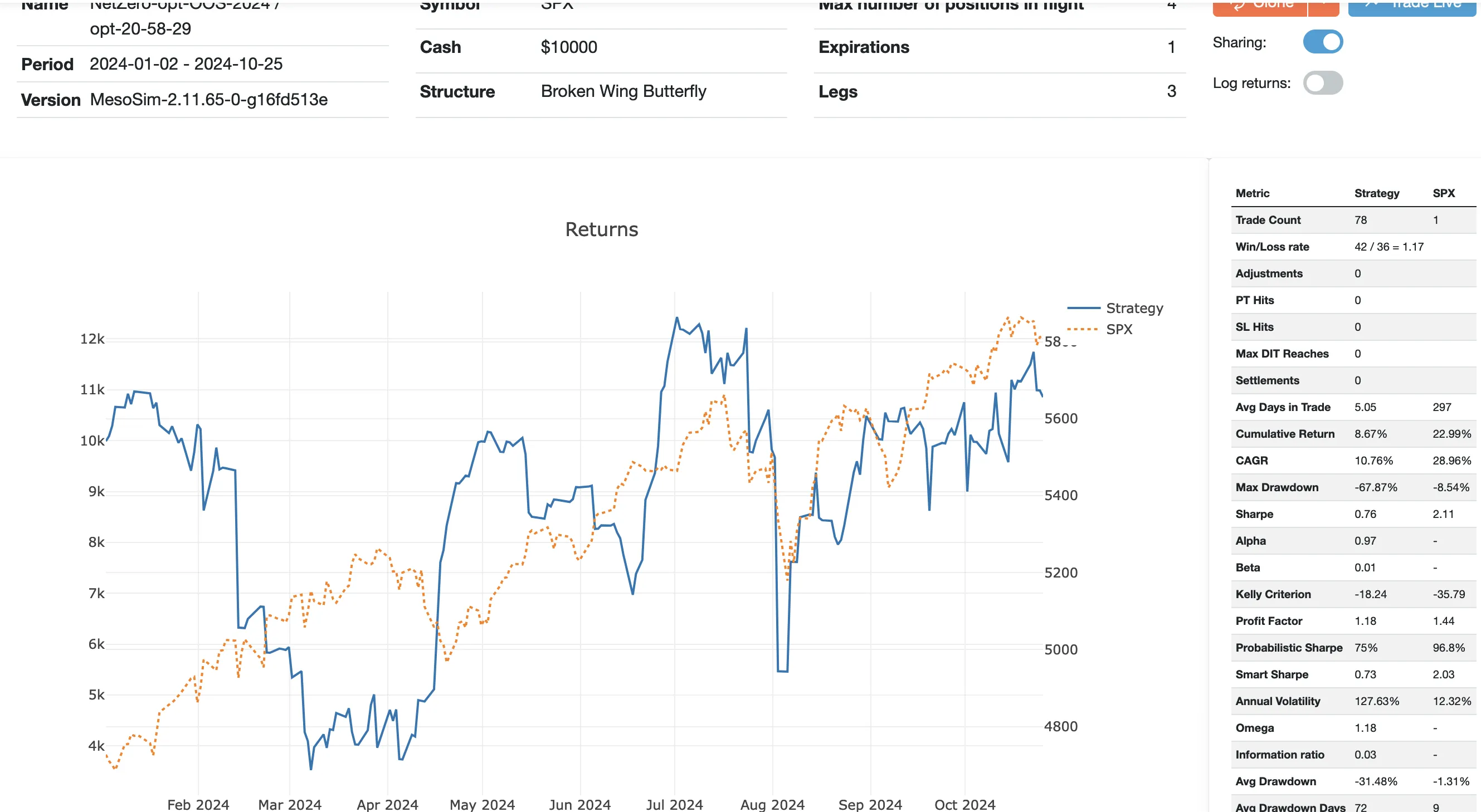This screenshot has width=1481, height=812.
Task: Click the Sharpe metric row
Action: 1254,513
